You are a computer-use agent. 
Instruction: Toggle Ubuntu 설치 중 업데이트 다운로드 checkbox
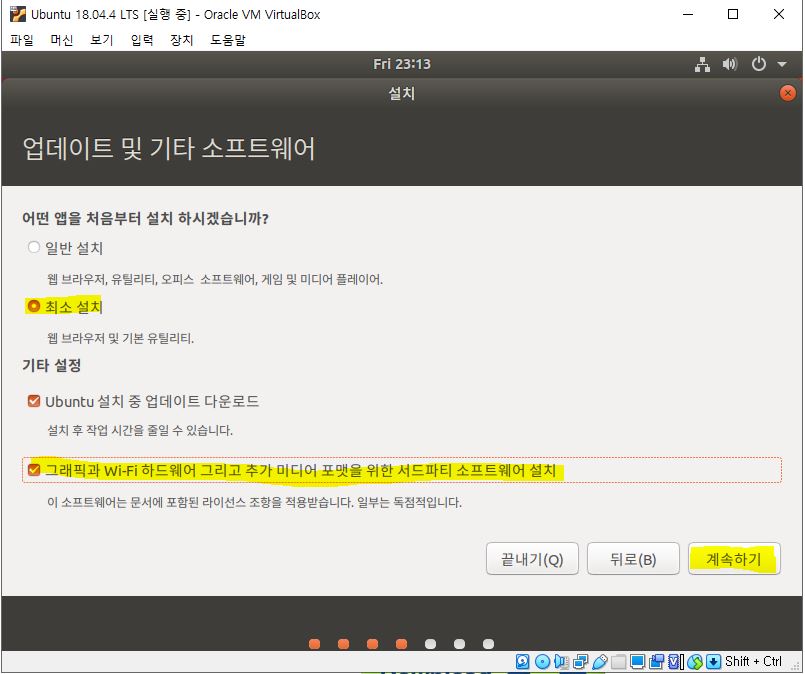click(x=34, y=401)
